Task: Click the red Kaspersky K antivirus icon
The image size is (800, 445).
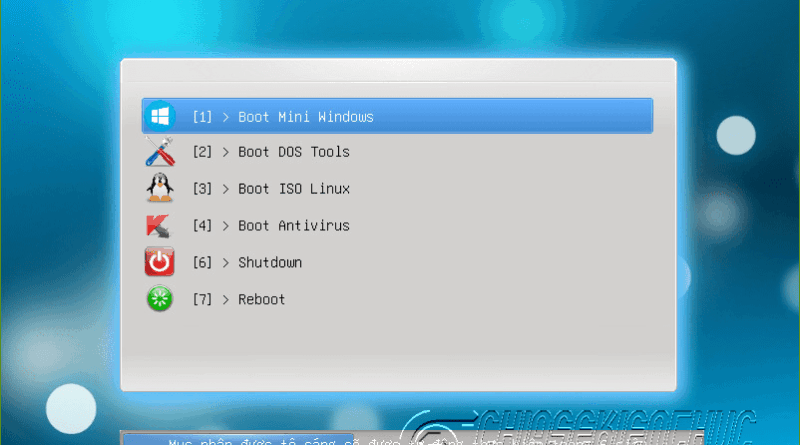Action: click(x=159, y=226)
